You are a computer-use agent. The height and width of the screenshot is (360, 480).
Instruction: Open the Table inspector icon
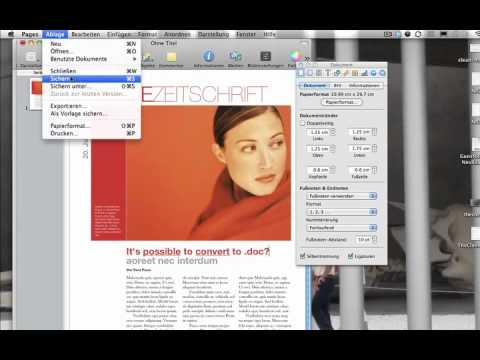[x=355, y=73]
